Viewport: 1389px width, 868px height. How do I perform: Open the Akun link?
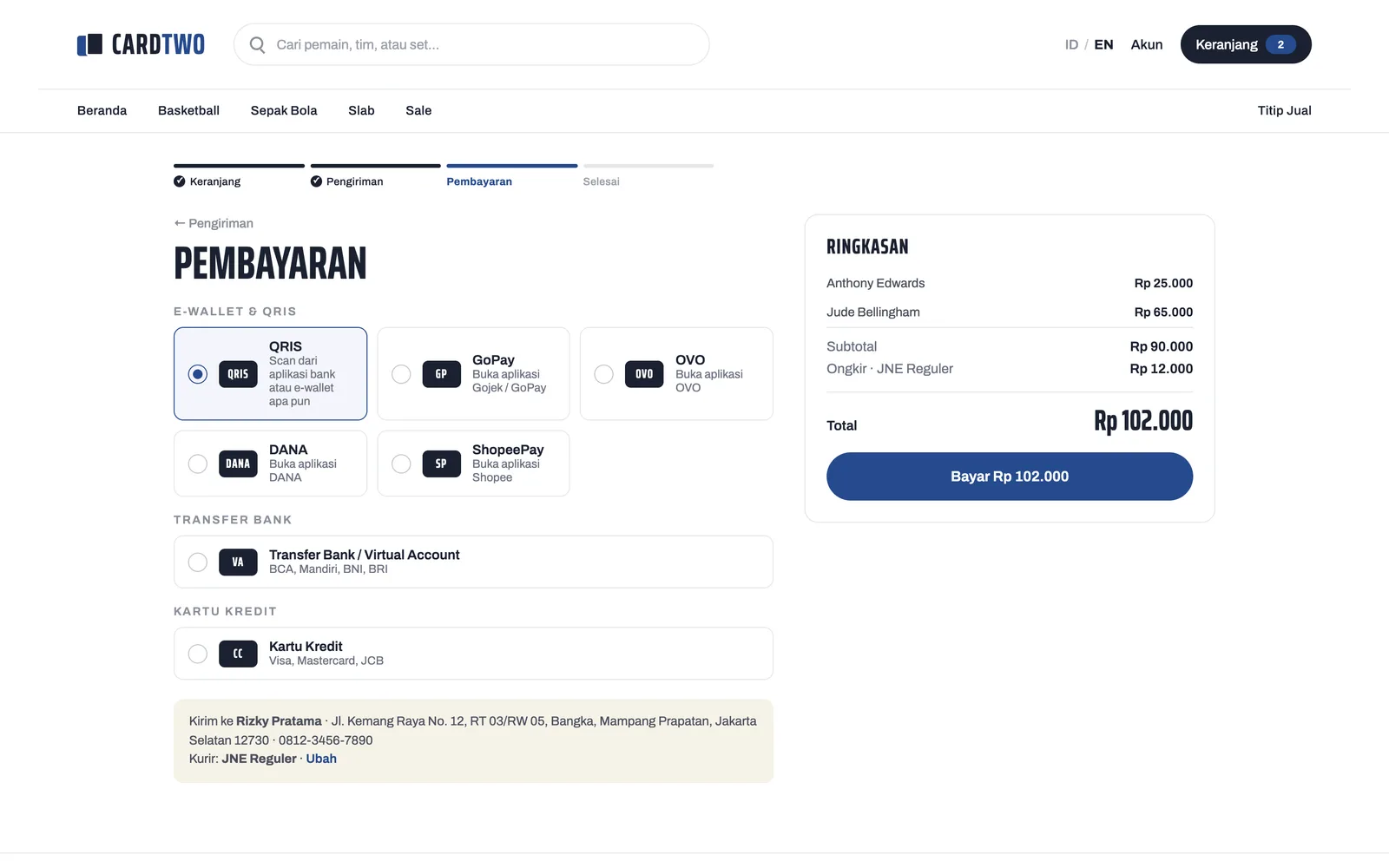pyautogui.click(x=1146, y=44)
